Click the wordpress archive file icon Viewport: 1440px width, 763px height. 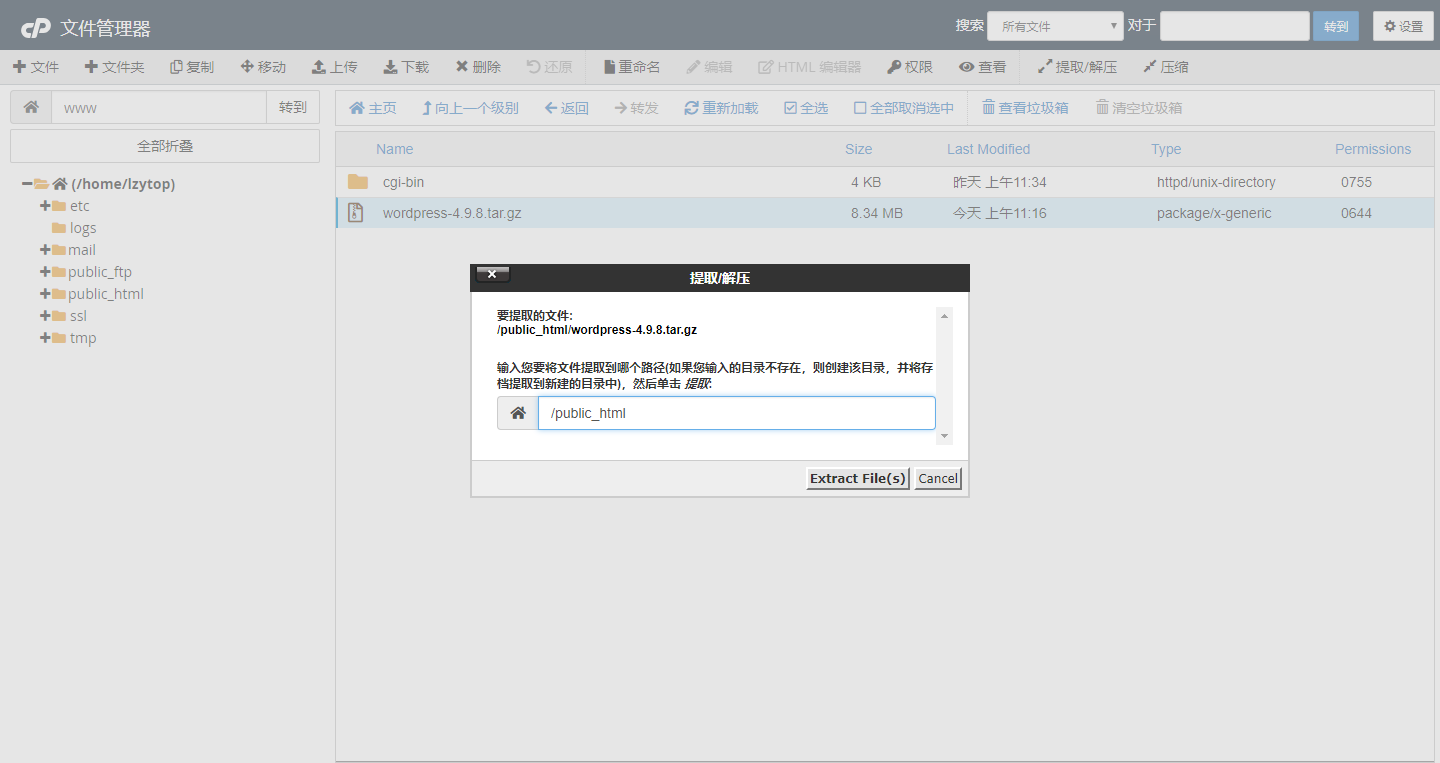pos(356,212)
